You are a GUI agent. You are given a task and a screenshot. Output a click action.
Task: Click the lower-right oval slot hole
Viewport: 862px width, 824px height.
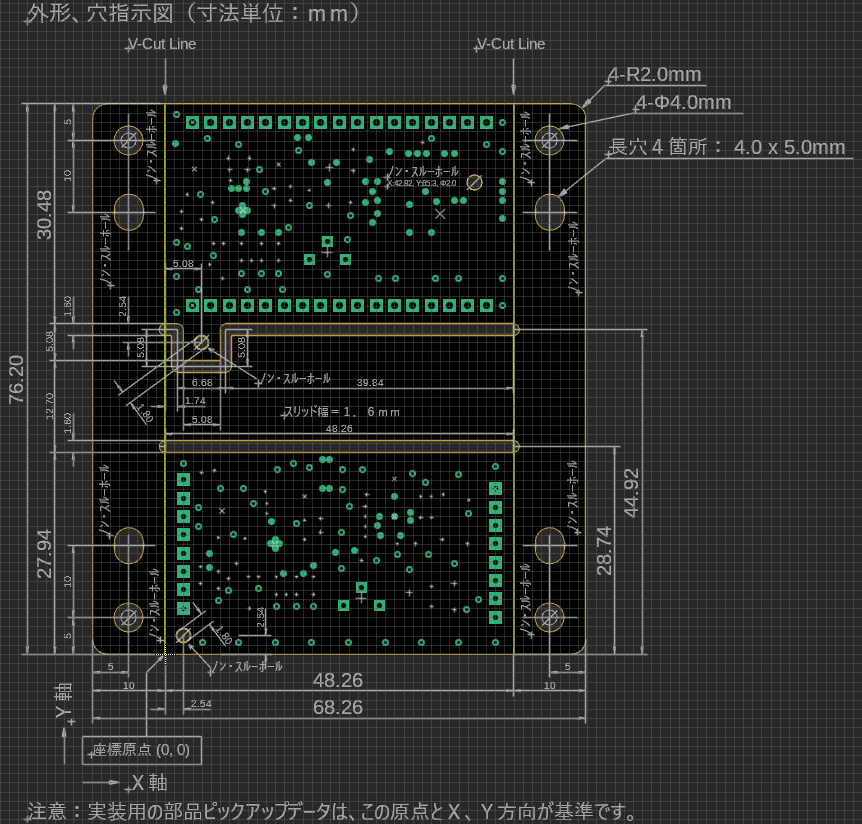coord(549,544)
